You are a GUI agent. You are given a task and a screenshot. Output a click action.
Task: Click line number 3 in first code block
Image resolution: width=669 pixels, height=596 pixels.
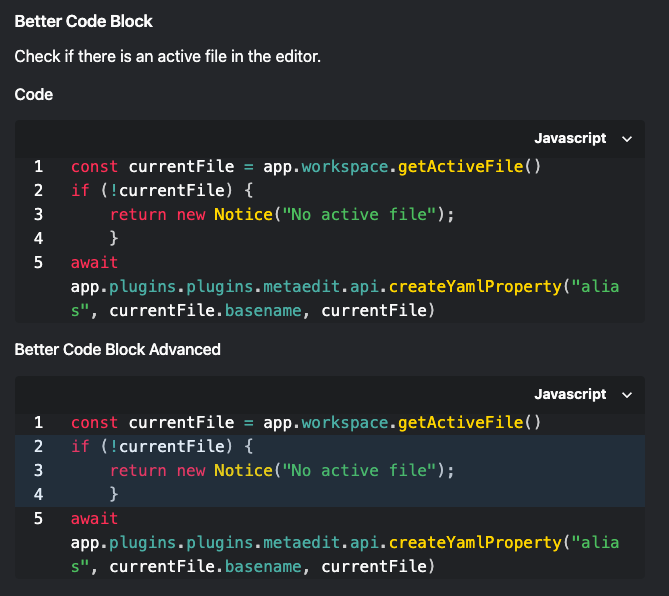coord(38,215)
